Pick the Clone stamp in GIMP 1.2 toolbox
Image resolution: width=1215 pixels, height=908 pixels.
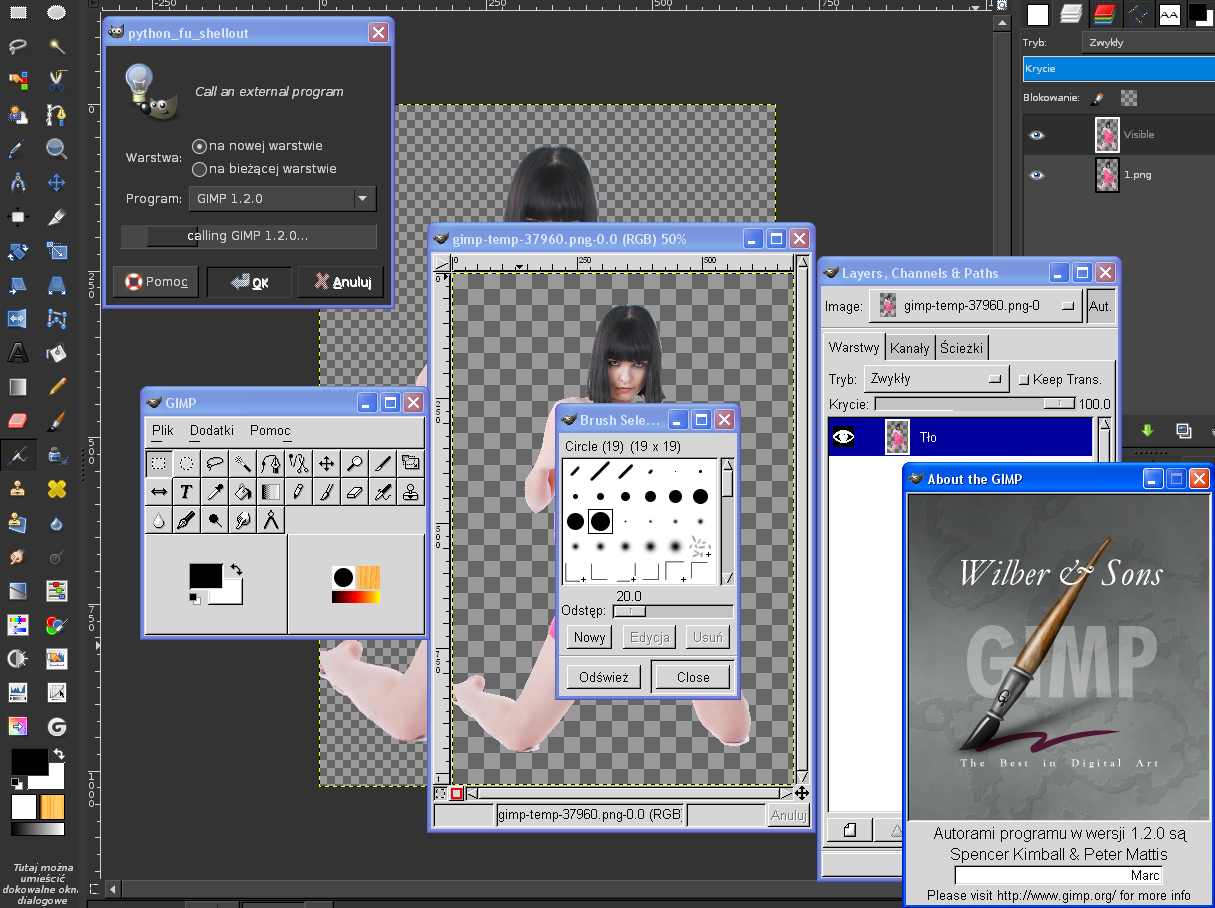click(410, 492)
